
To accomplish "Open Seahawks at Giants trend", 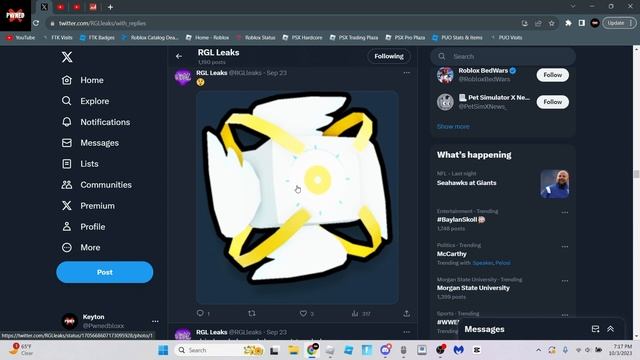I will [x=467, y=183].
